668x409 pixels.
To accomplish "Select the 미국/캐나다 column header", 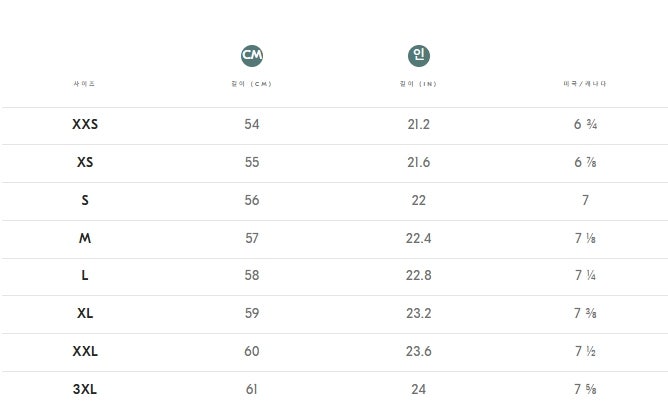I will pos(585,84).
